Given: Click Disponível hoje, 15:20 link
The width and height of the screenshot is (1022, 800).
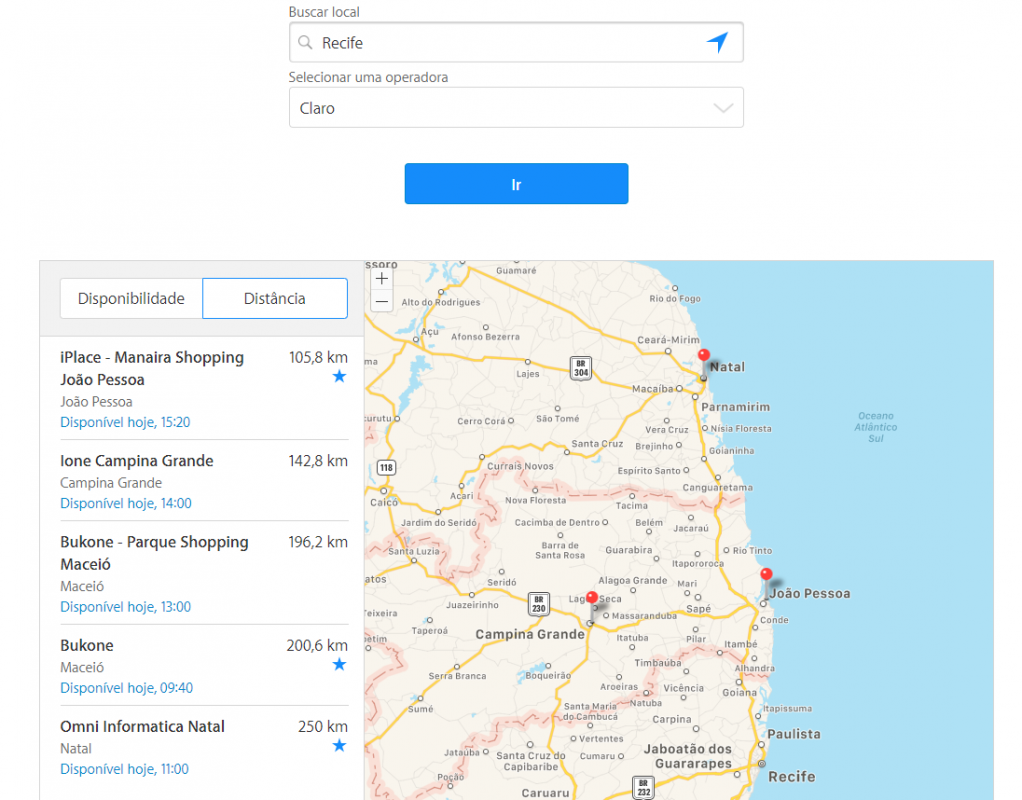Looking at the screenshot, I should (x=125, y=422).
